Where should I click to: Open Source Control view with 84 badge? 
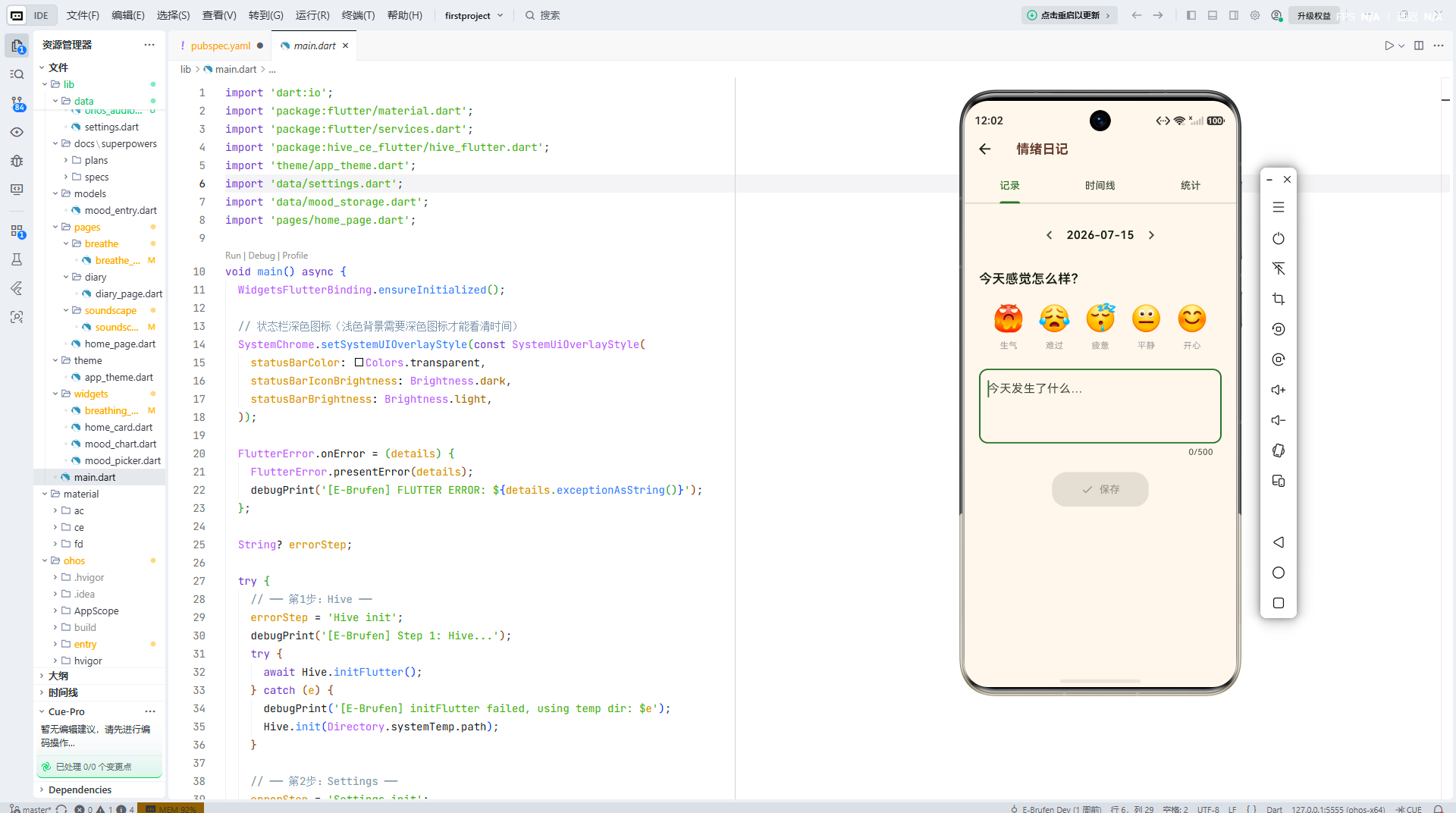(x=17, y=103)
